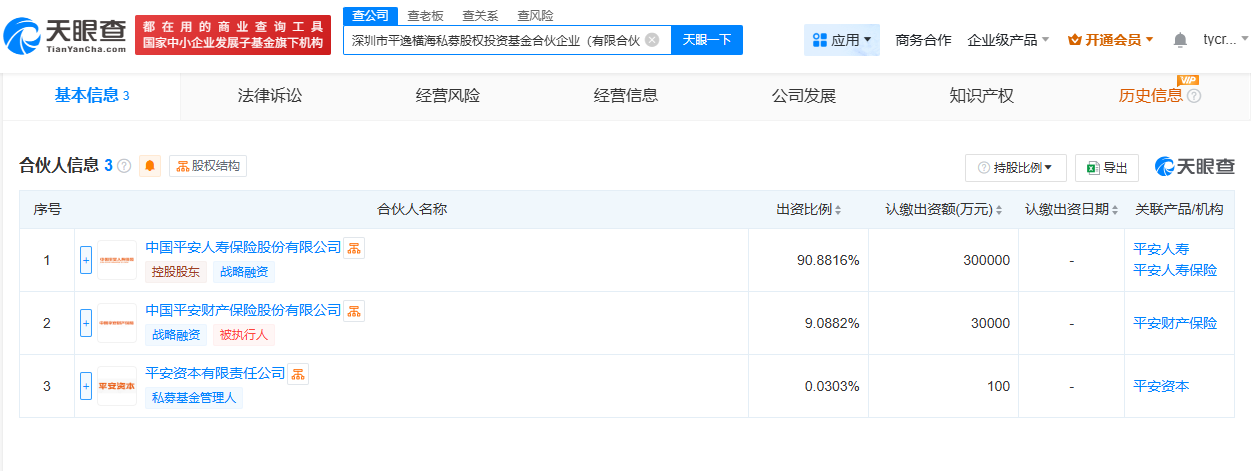Select 查公司 search mode
This screenshot has height=471, width=1251.
click(x=370, y=15)
